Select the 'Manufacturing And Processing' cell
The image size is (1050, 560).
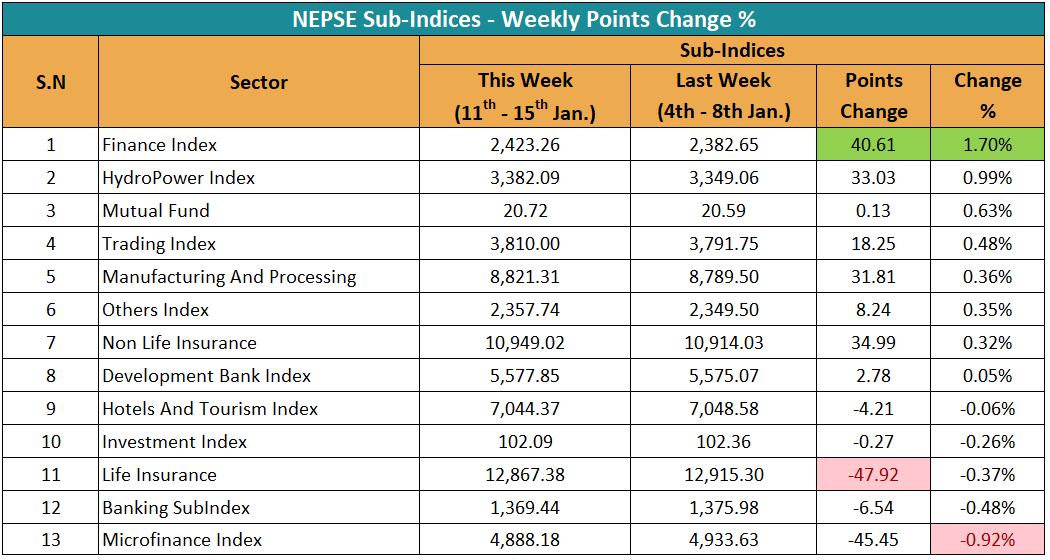point(229,277)
